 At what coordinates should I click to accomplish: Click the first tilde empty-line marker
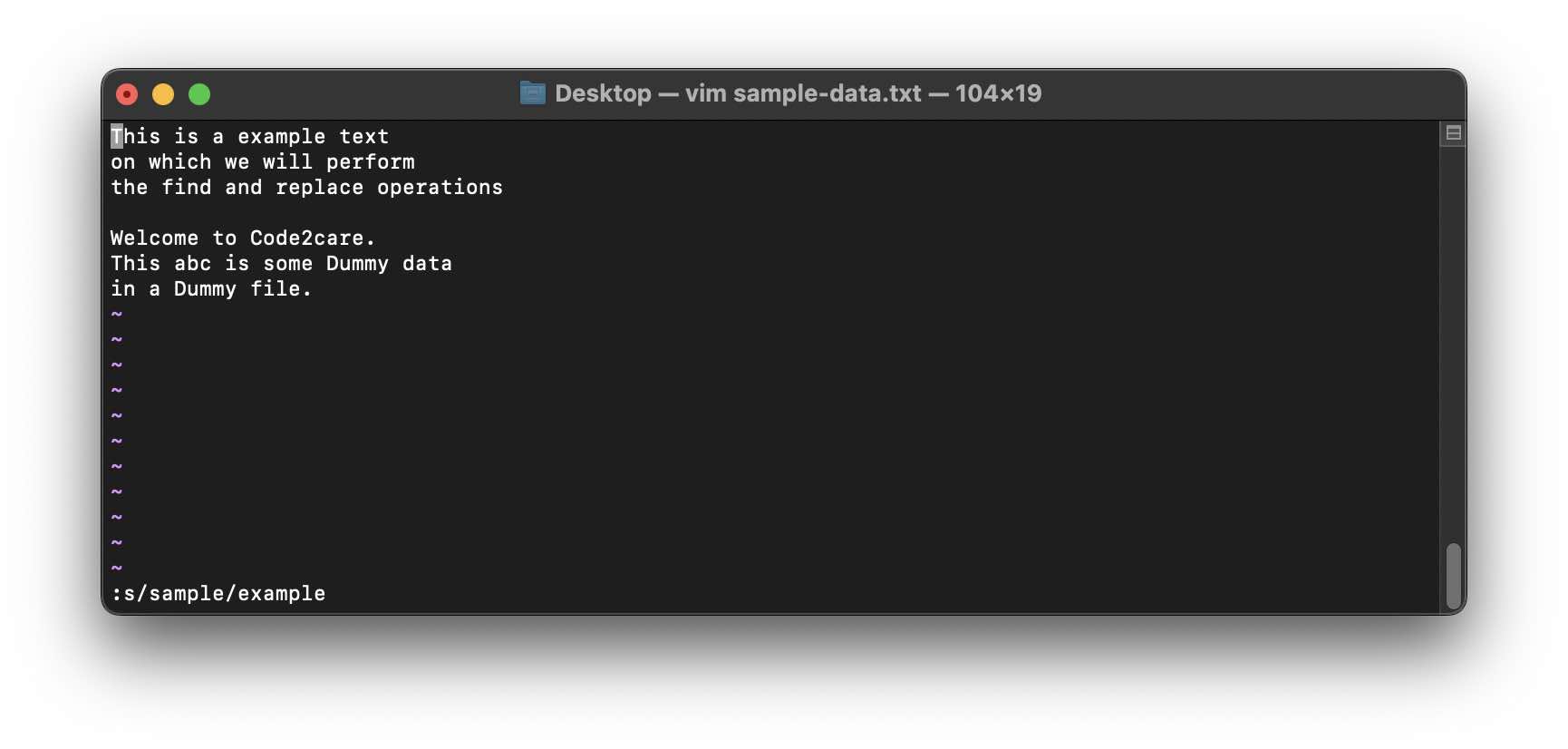[x=117, y=315]
